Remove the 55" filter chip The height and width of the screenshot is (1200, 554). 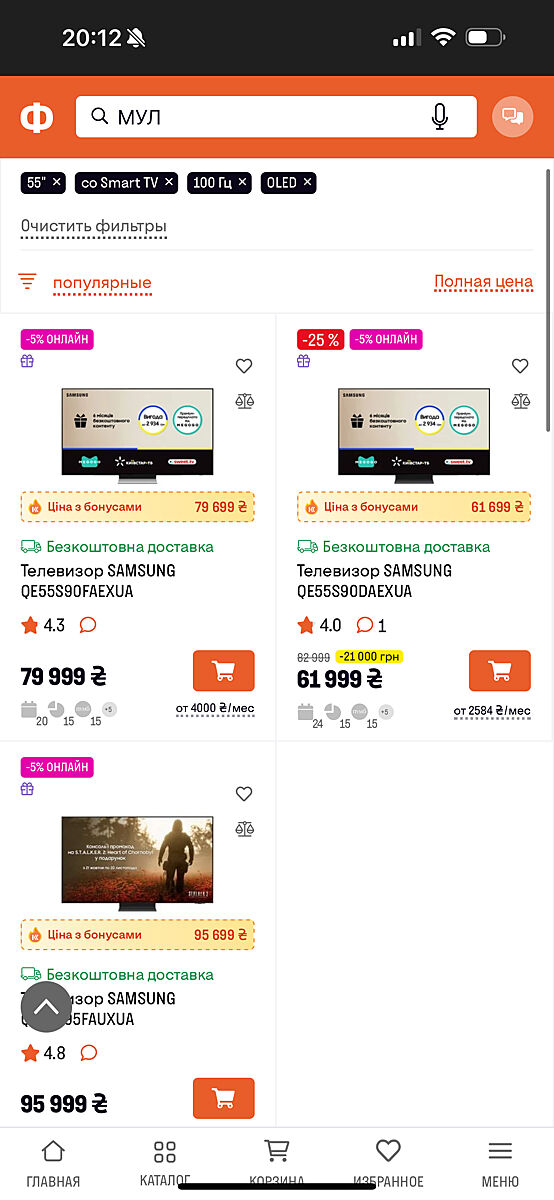click(x=57, y=183)
